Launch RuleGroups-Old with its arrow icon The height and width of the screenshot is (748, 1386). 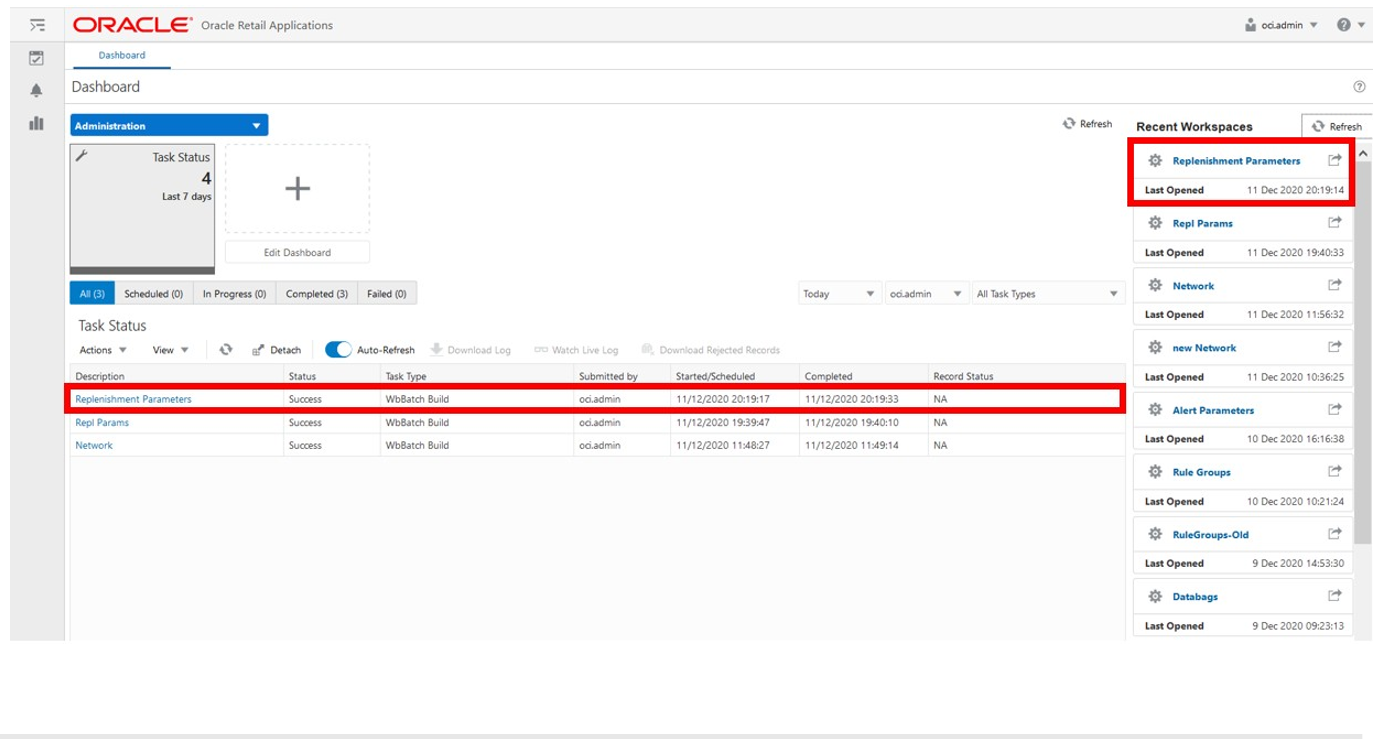tap(1334, 534)
